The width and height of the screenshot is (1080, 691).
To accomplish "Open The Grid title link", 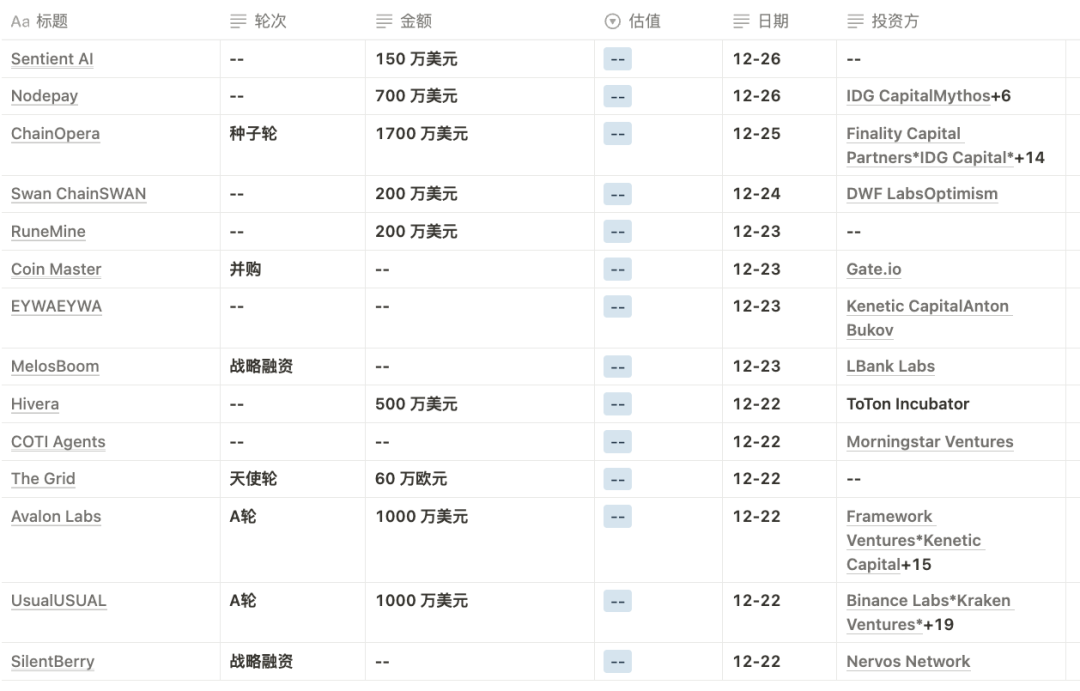I will click(x=43, y=479).
